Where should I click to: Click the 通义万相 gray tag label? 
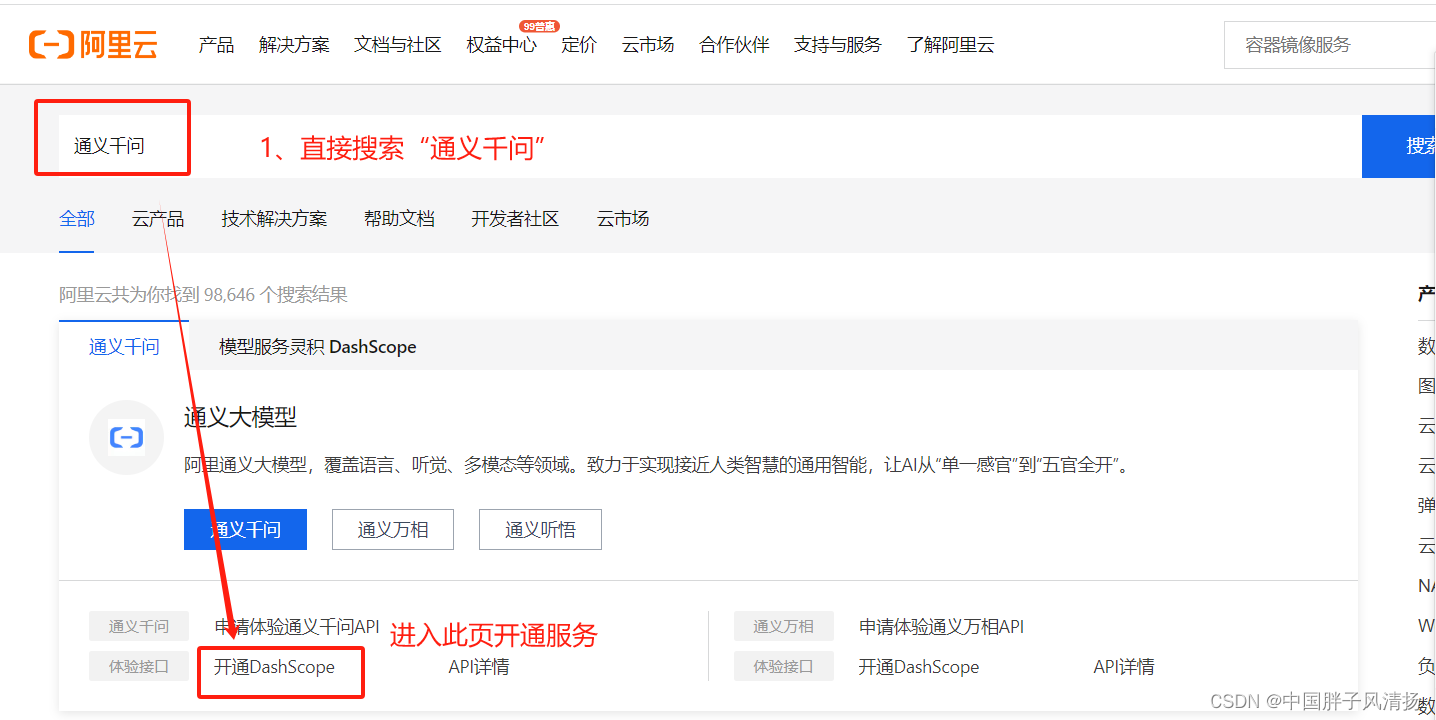point(783,627)
